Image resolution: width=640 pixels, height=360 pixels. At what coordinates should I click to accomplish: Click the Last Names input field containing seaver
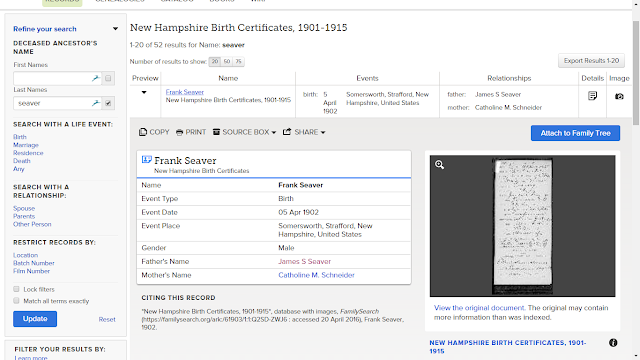pos(57,103)
